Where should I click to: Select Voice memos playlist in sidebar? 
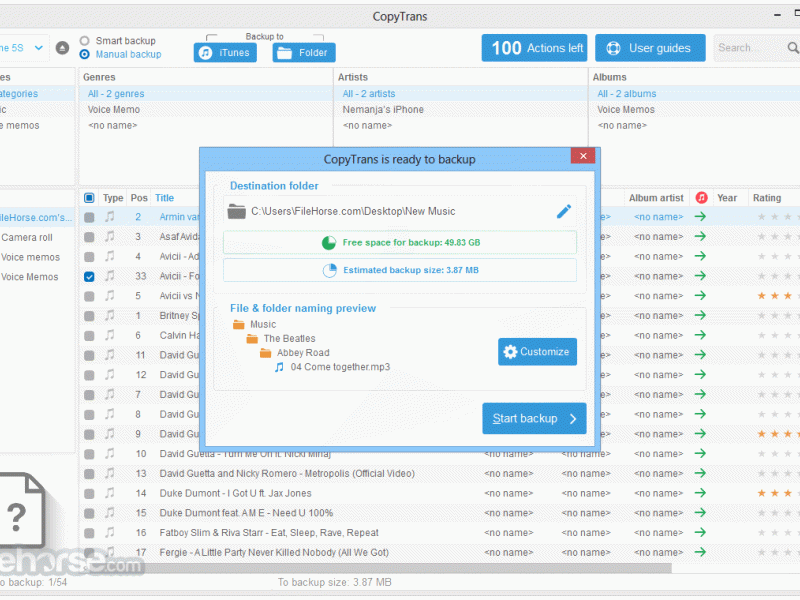point(30,258)
